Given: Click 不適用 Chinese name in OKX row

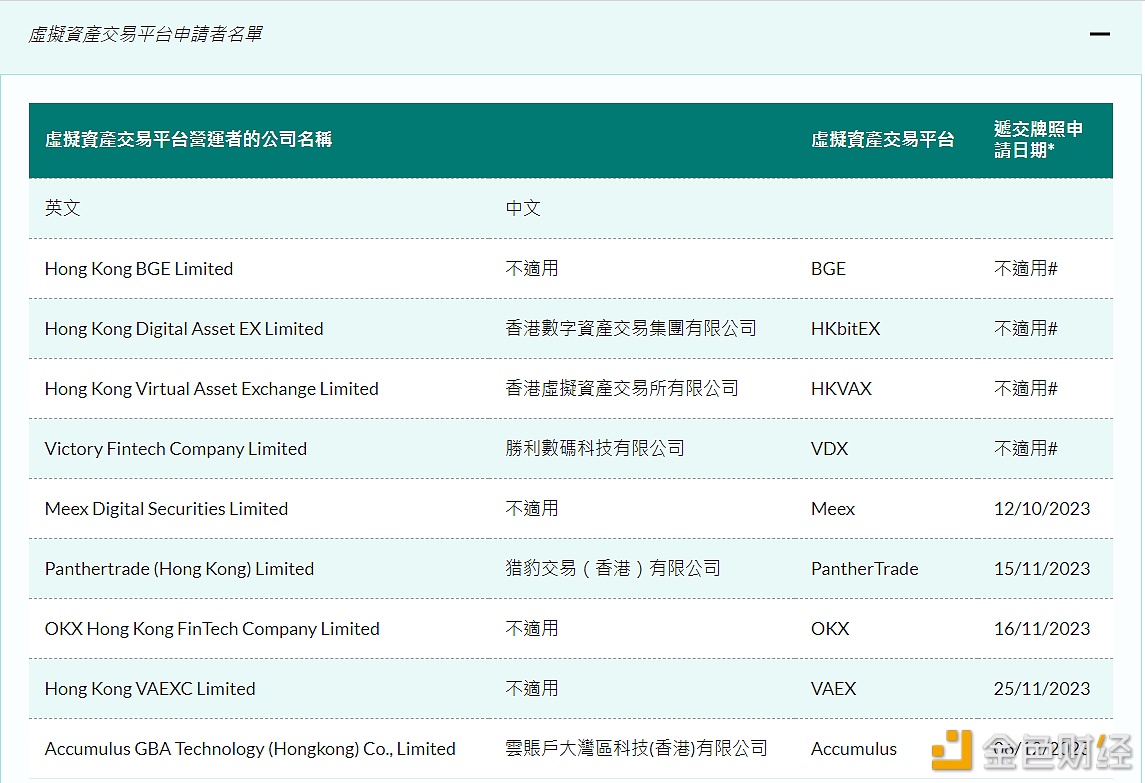Looking at the screenshot, I should (532, 629).
